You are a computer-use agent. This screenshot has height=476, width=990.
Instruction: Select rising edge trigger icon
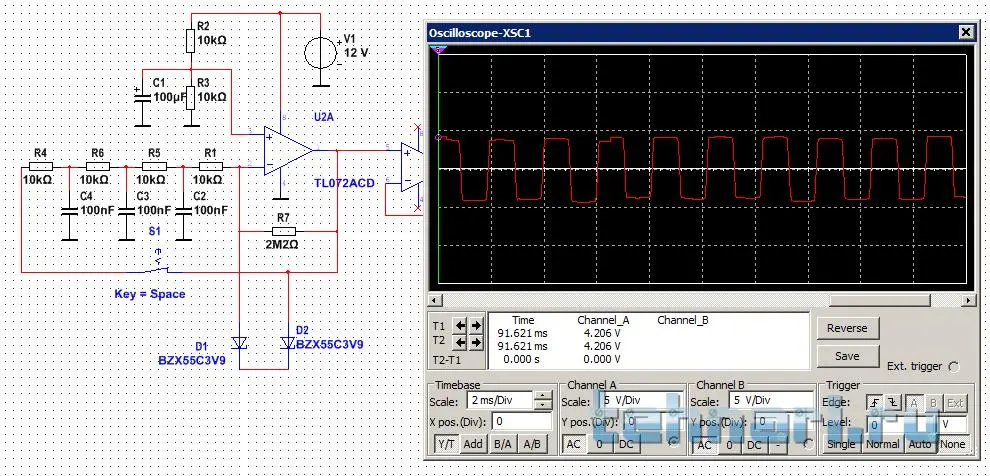pos(876,403)
